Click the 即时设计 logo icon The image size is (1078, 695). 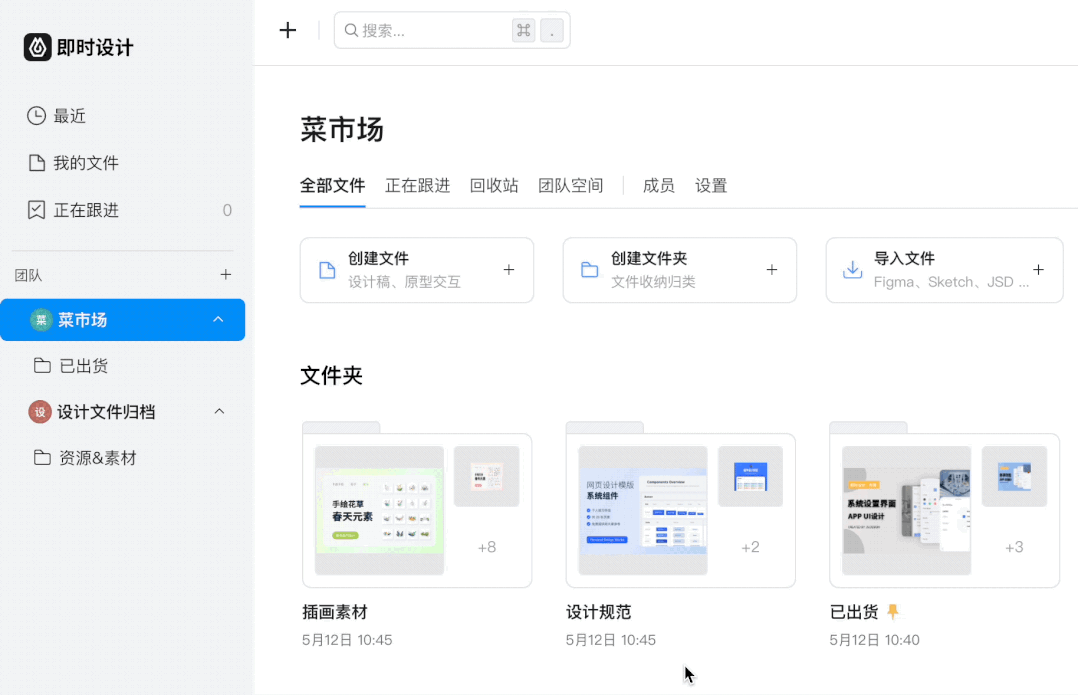click(x=38, y=47)
